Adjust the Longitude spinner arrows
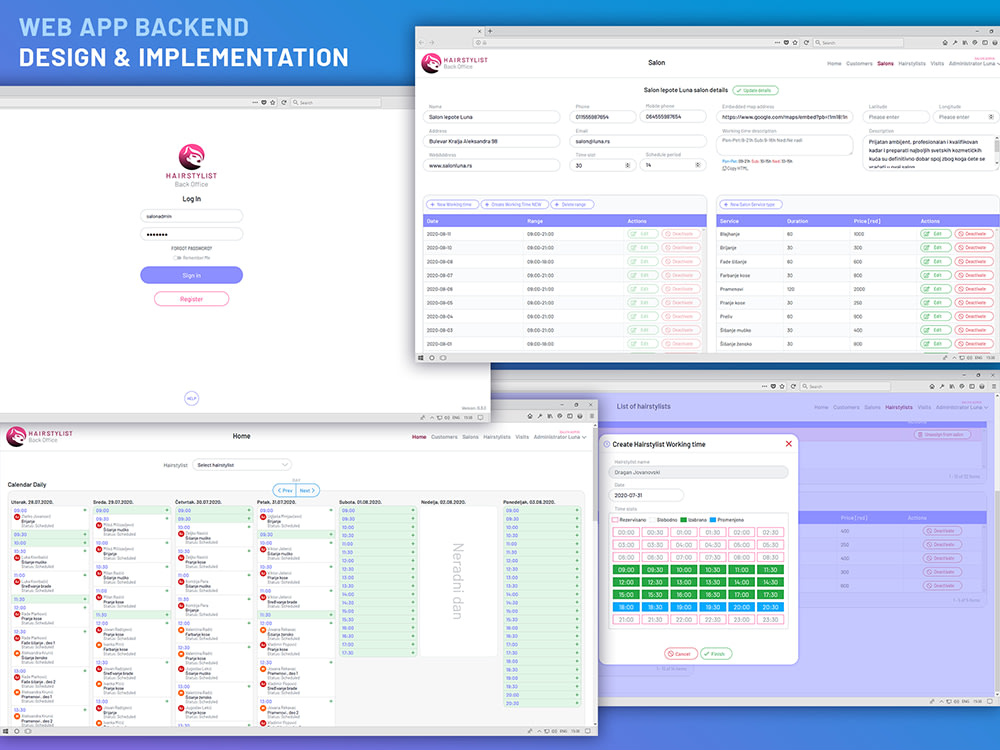The image size is (1000, 750). 990,117
